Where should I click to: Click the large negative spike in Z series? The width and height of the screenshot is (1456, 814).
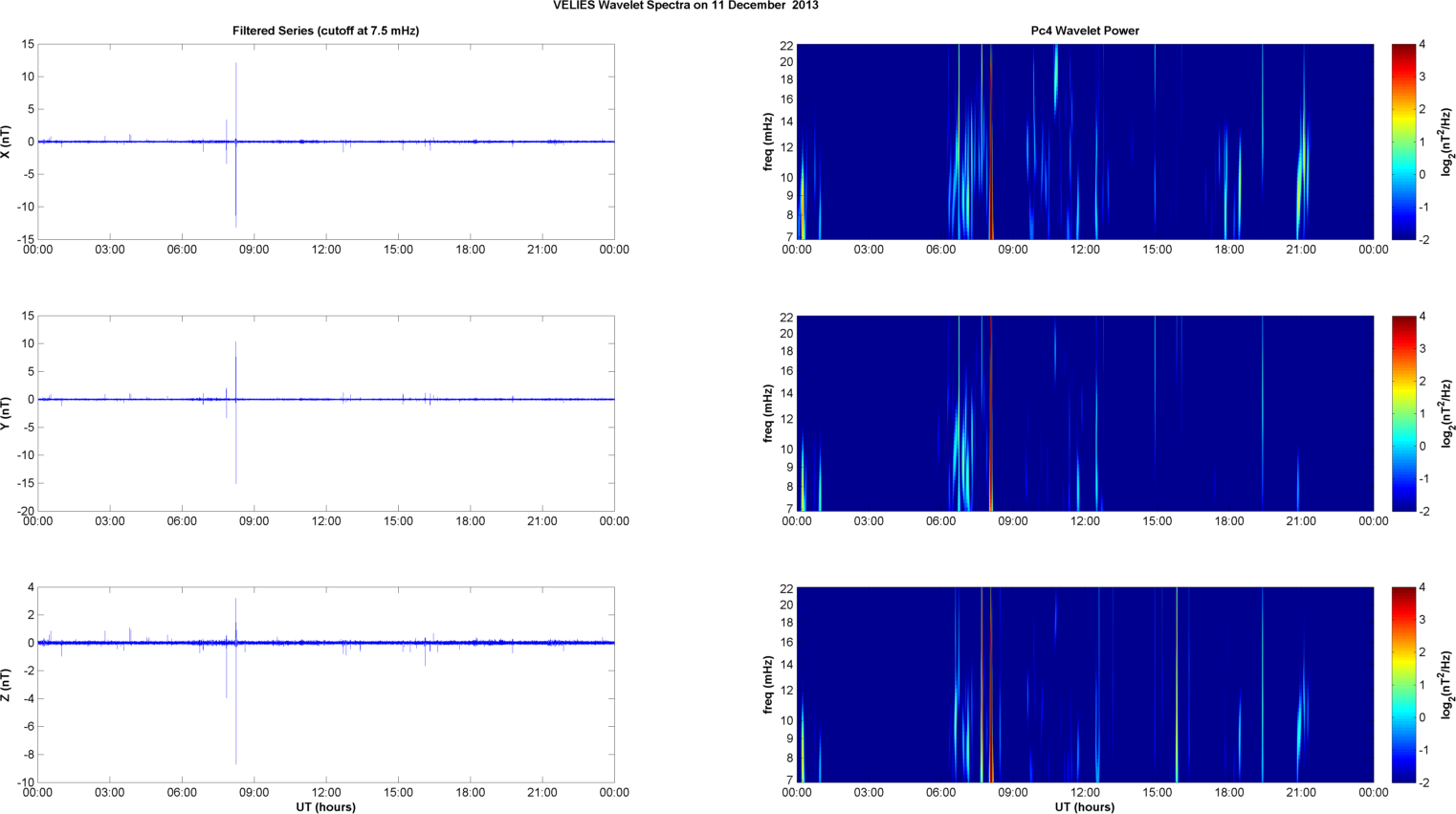pos(236,727)
